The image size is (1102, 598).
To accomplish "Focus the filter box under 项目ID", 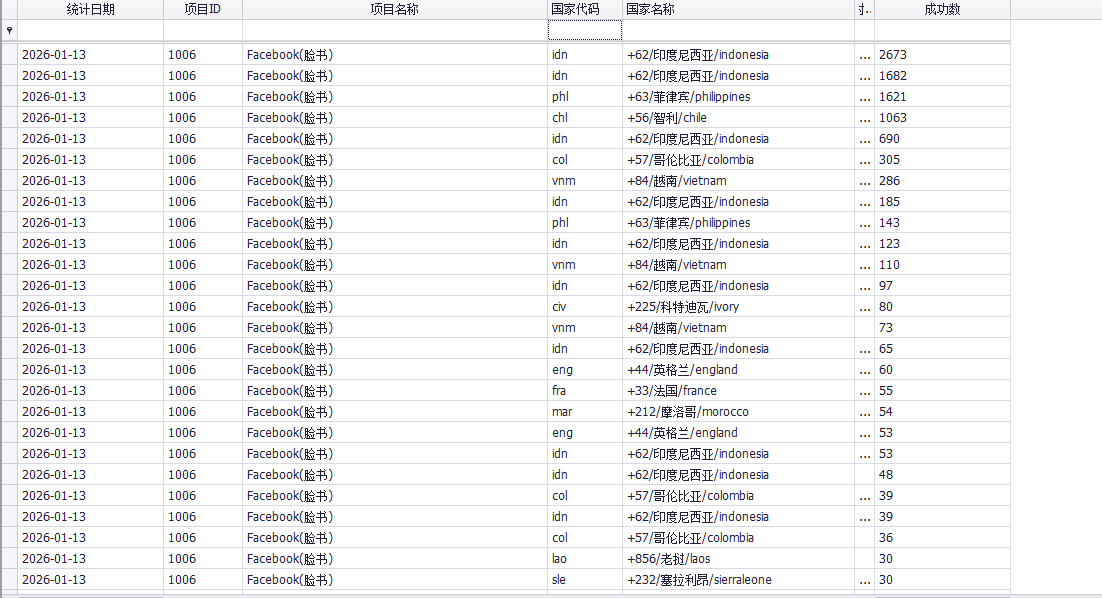I will pos(202,30).
